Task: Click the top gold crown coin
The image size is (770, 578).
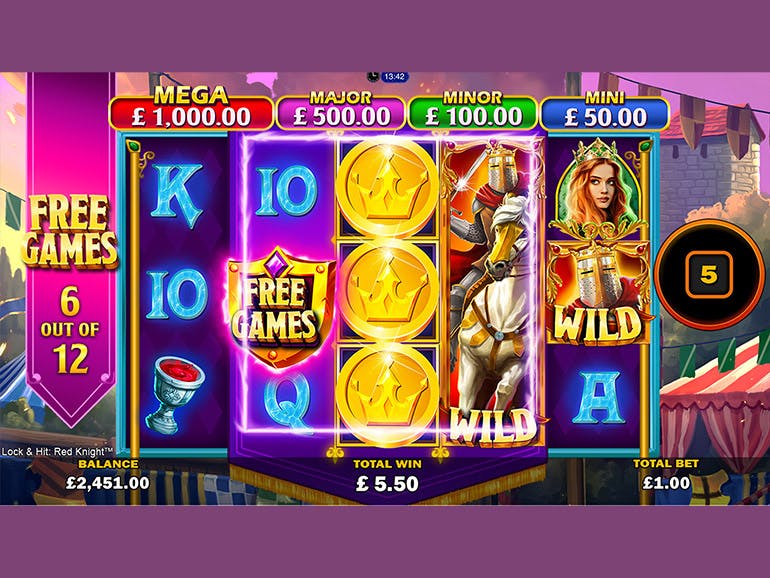Action: 387,188
